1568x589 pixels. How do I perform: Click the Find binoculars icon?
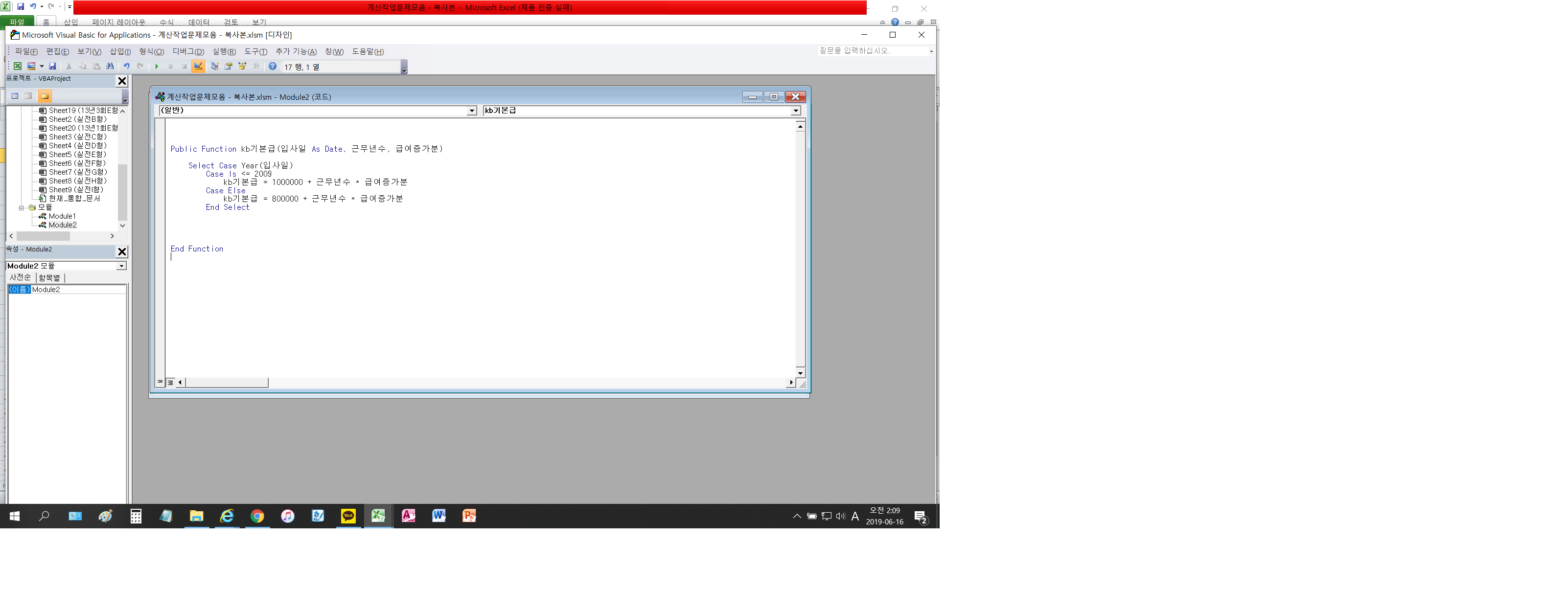(110, 67)
